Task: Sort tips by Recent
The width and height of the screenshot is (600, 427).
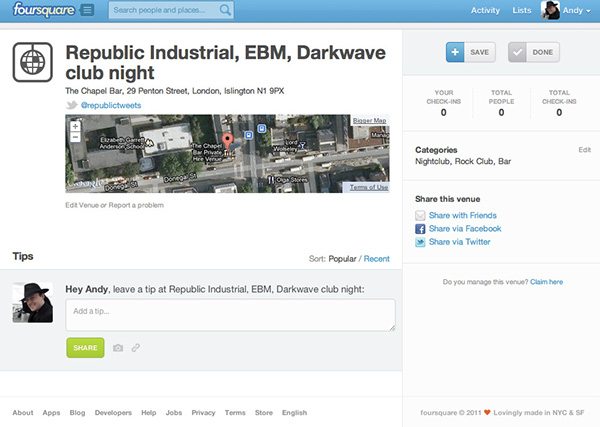Action: click(x=377, y=259)
